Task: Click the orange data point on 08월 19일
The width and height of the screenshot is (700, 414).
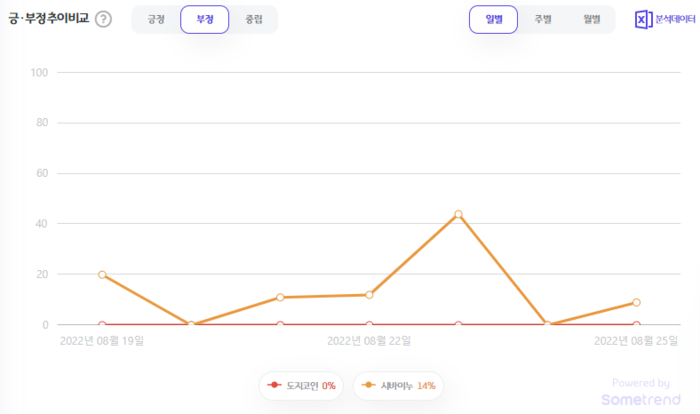Action: click(102, 274)
